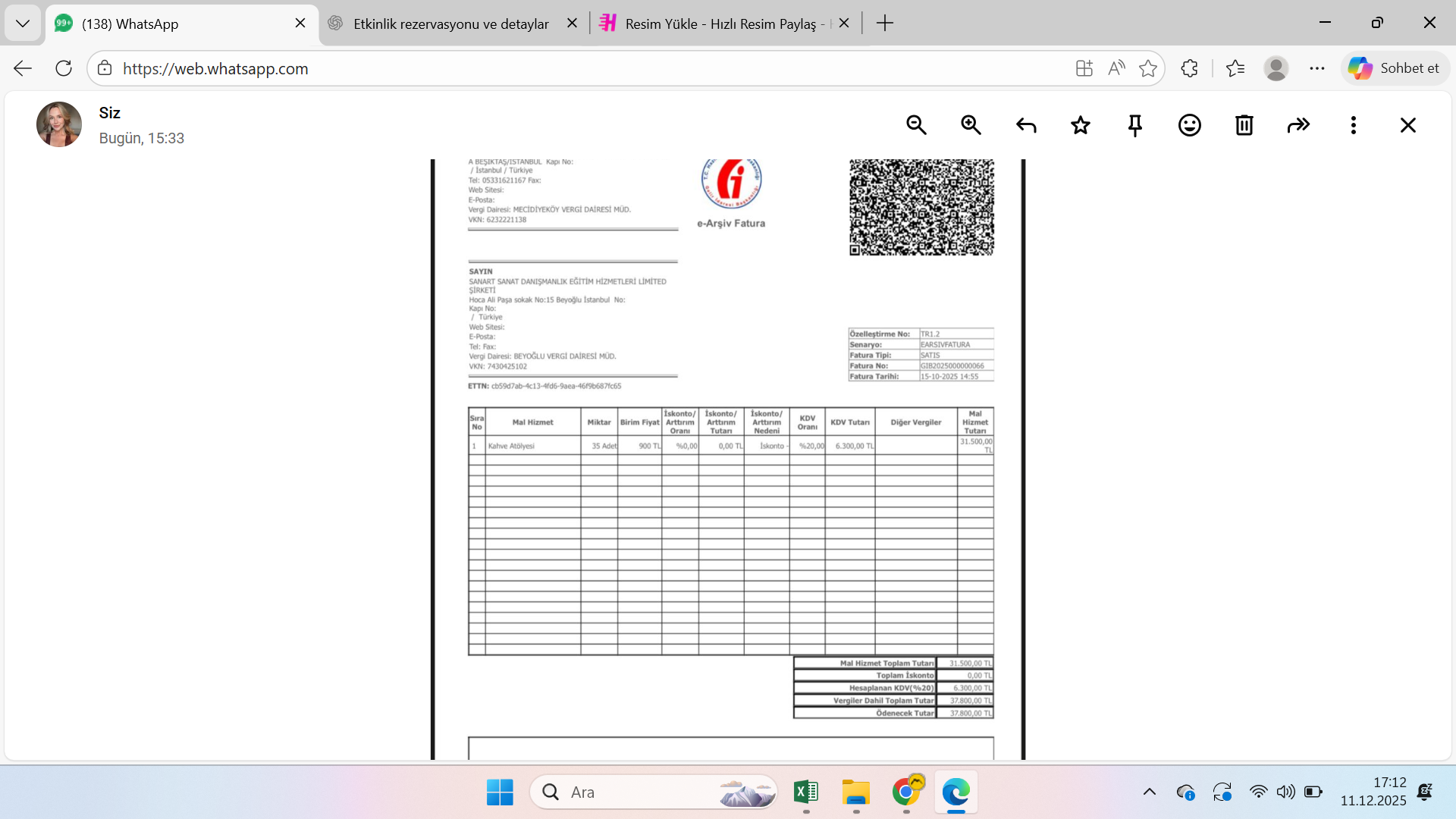Click the SAYIN heading on invoice
This screenshot has width=1456, height=819.
click(x=481, y=271)
